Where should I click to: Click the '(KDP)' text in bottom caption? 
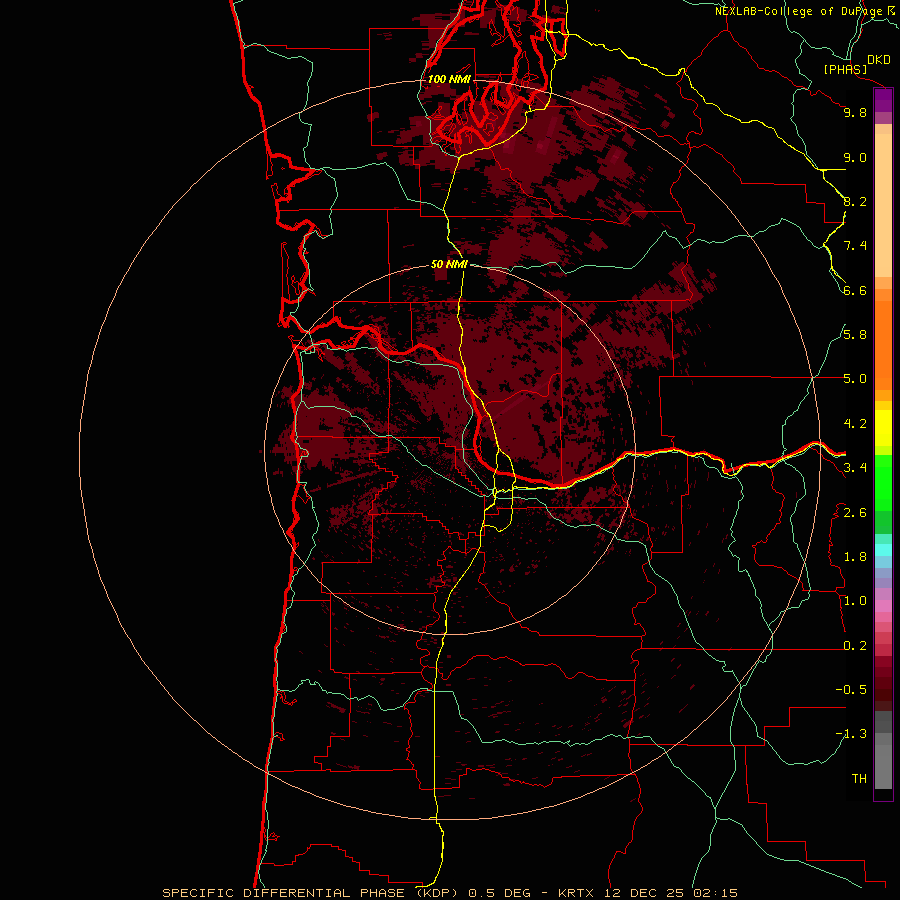click(x=438, y=893)
